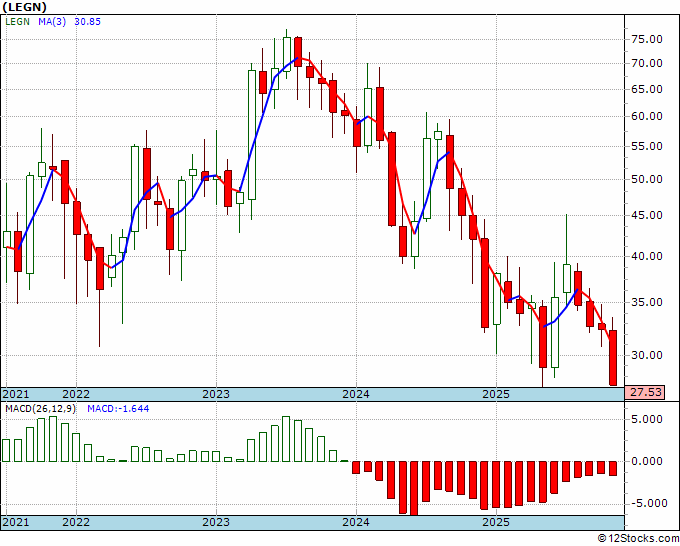680x546 pixels.
Task: Click 2022 on the MACD panel timeline
Action: point(76,522)
